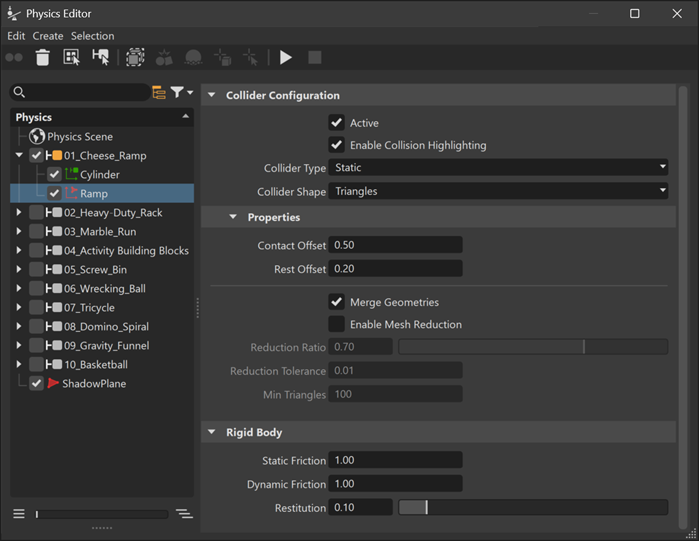Screen dimensions: 699x541
Task: Click the Restitution slider
Action: click(x=533, y=507)
